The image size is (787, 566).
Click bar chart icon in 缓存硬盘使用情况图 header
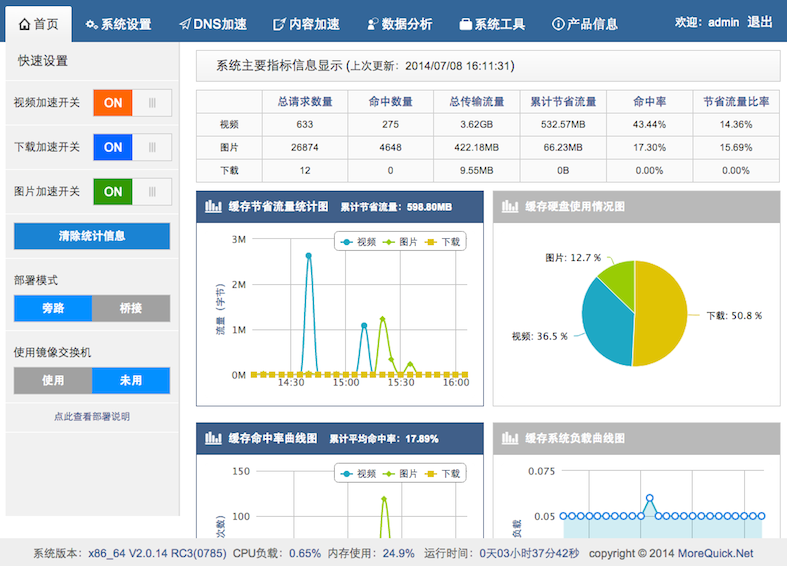click(x=510, y=206)
